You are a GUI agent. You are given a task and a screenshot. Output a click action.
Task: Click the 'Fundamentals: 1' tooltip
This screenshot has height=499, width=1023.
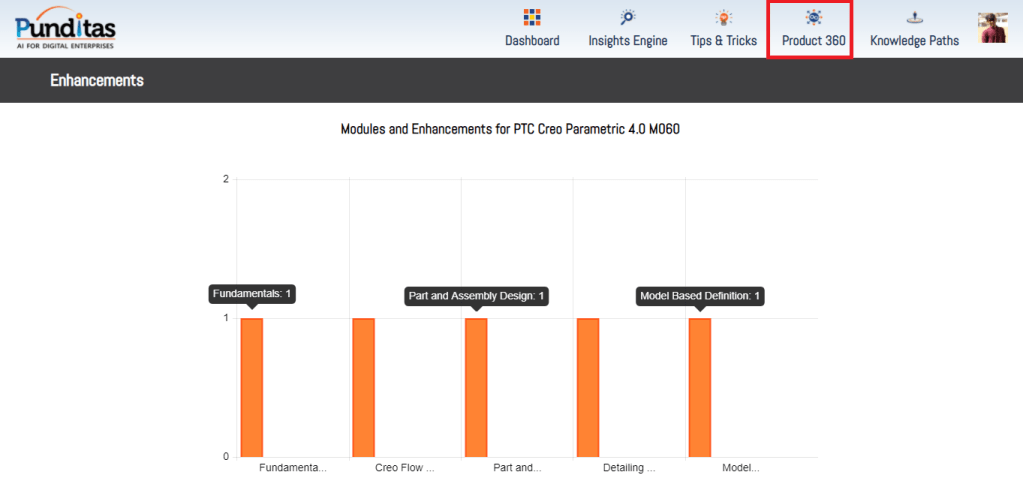[253, 294]
